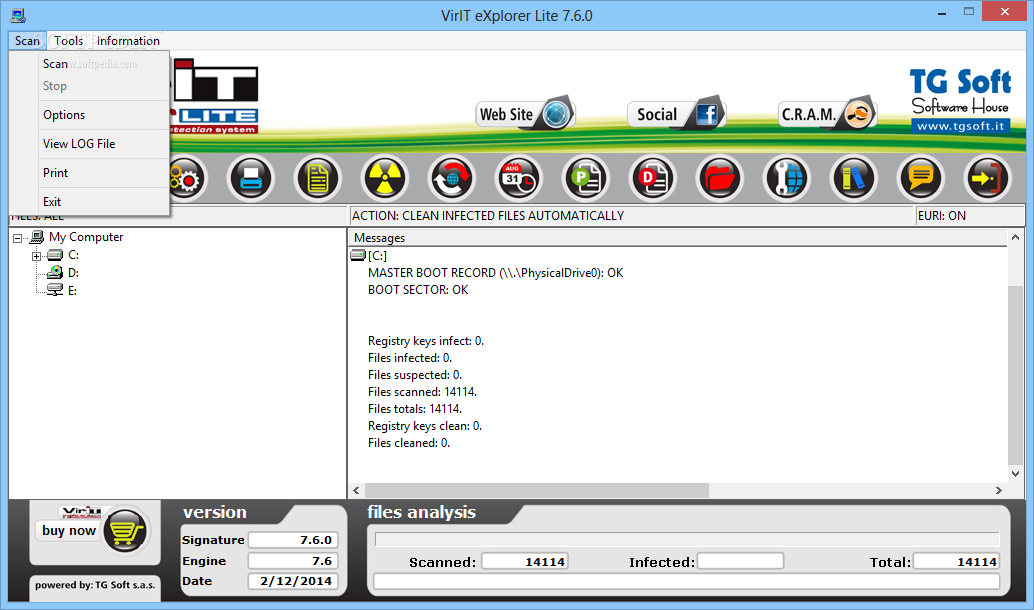
Task: Click the blue printer toolbar icon
Action: pos(251,178)
